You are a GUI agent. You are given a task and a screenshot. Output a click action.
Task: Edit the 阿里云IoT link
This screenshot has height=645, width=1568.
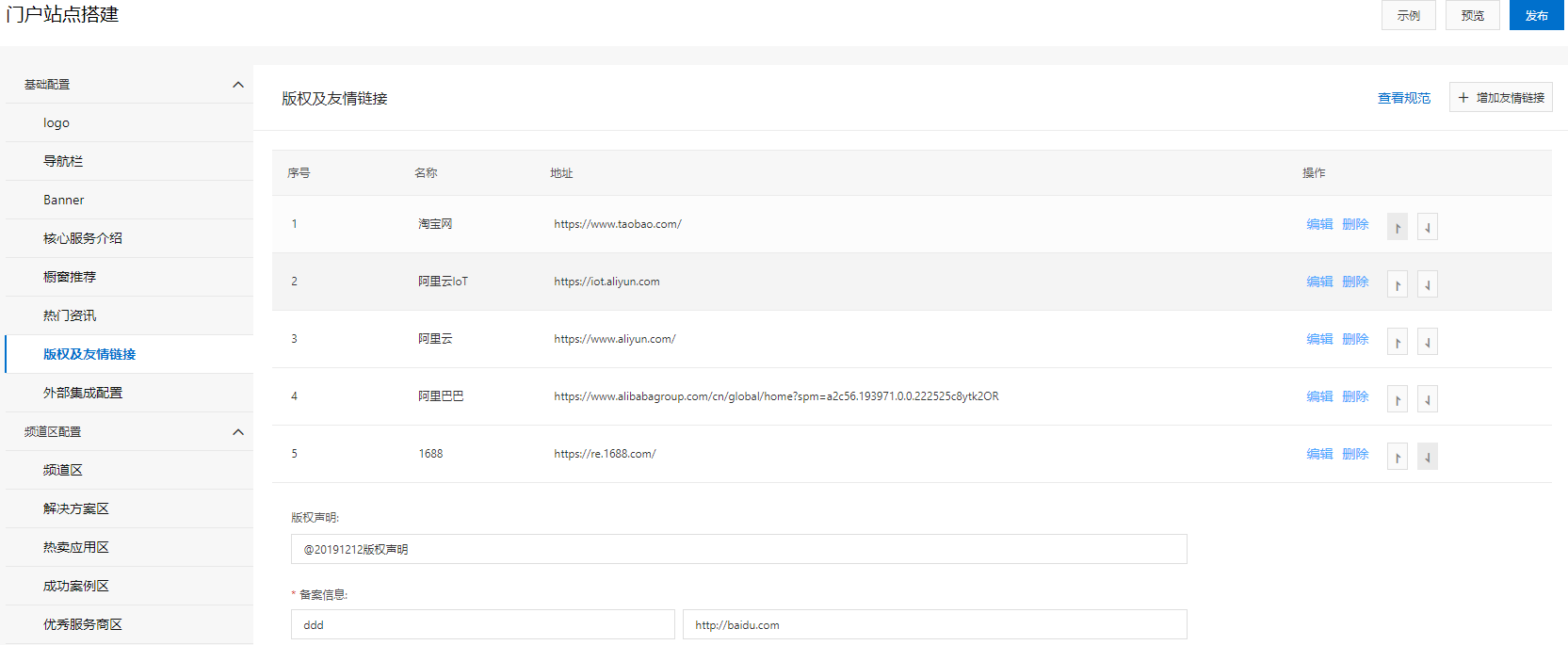tap(1319, 282)
